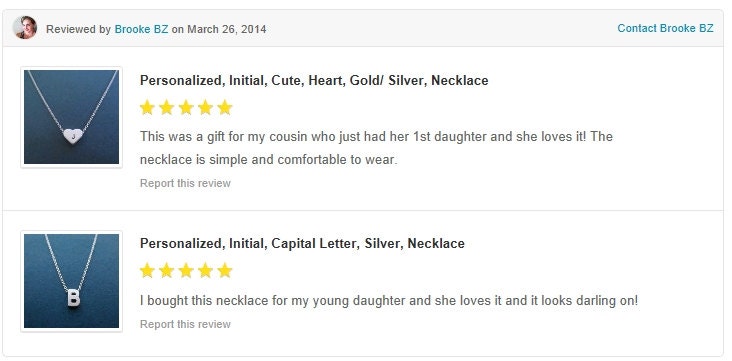Click first star of heart necklace rating
Image resolution: width=732 pixels, height=361 pixels.
(x=147, y=107)
